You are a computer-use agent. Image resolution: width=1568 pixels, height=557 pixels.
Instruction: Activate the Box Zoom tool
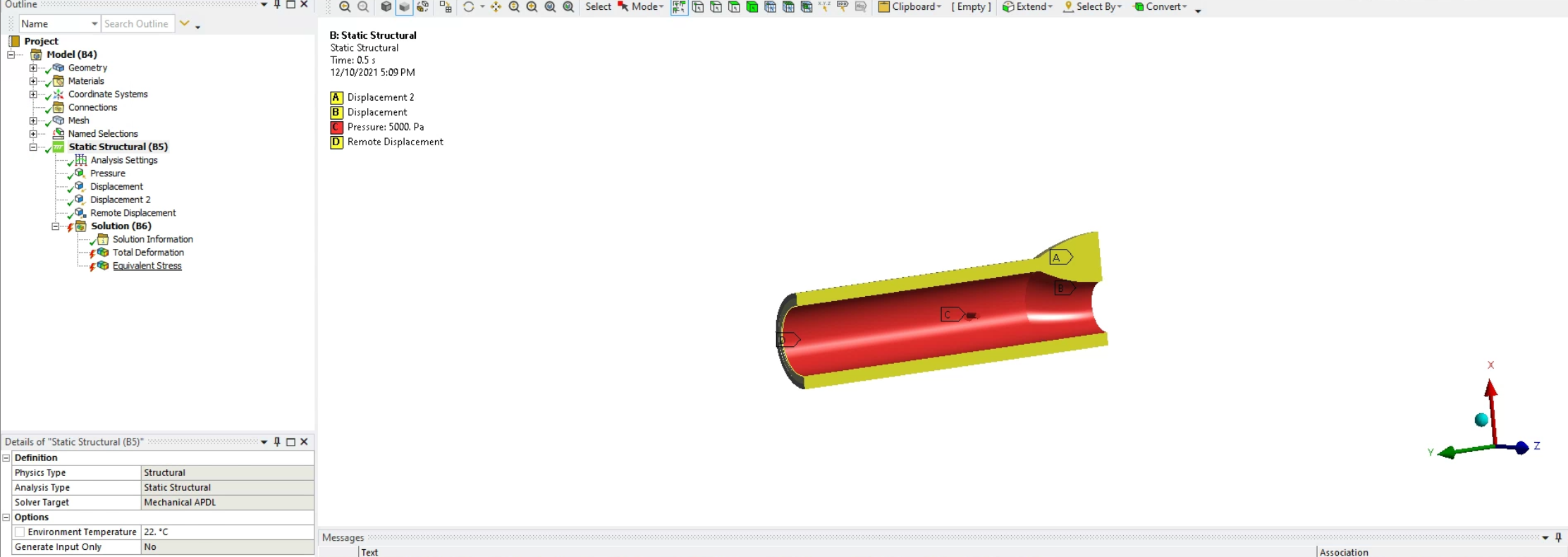coord(532,7)
